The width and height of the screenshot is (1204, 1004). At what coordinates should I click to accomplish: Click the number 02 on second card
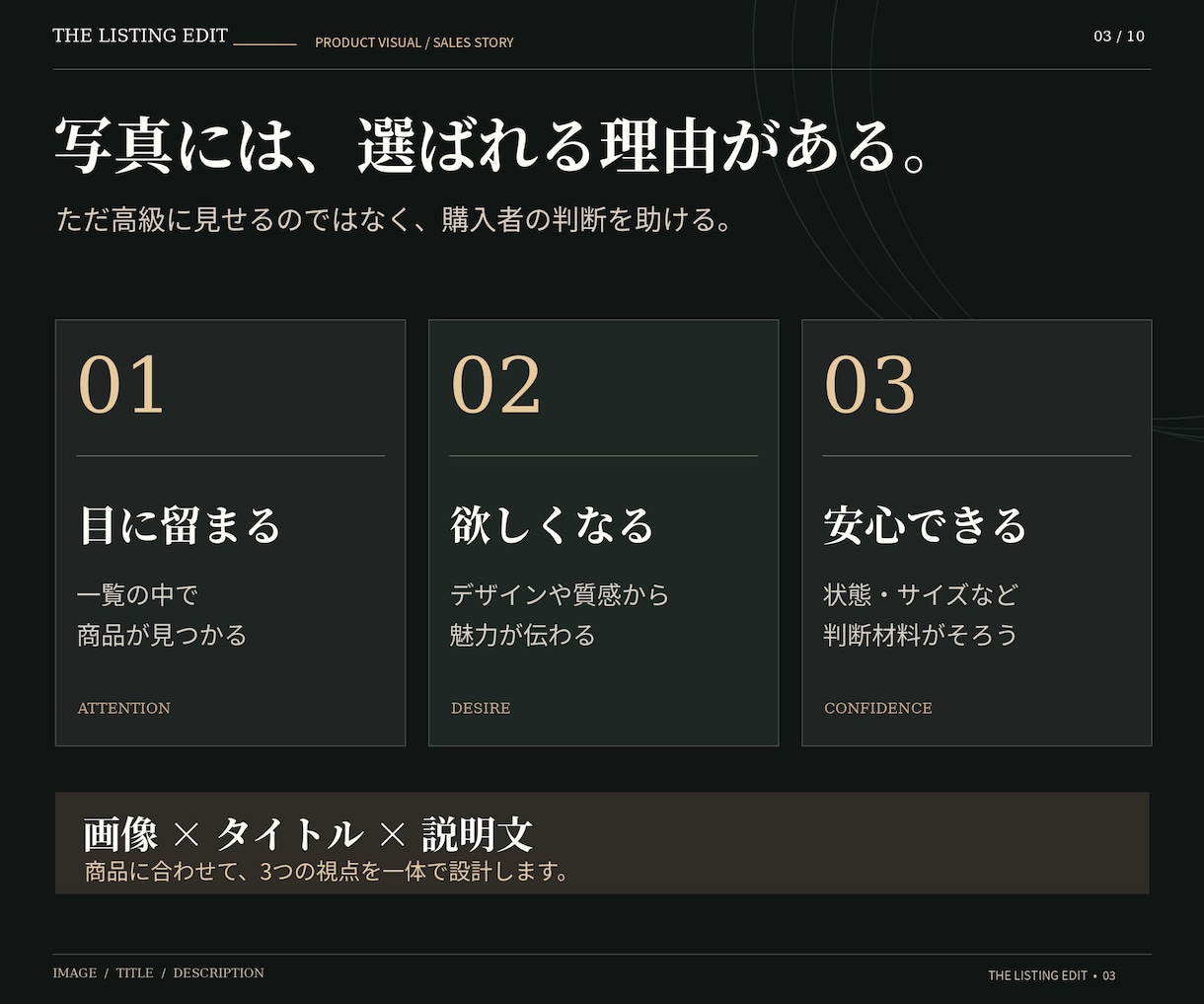(496, 385)
